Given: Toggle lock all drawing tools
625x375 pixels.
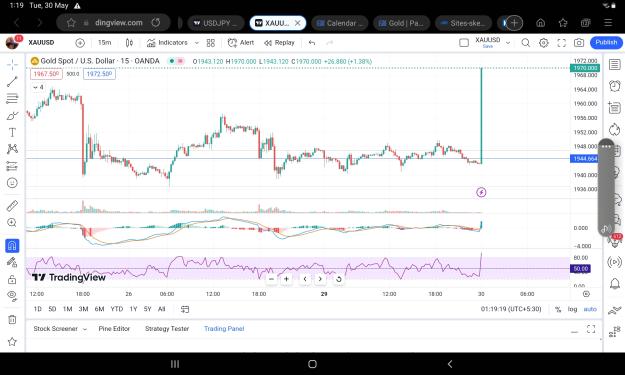Looking at the screenshot, I should click(12, 279).
